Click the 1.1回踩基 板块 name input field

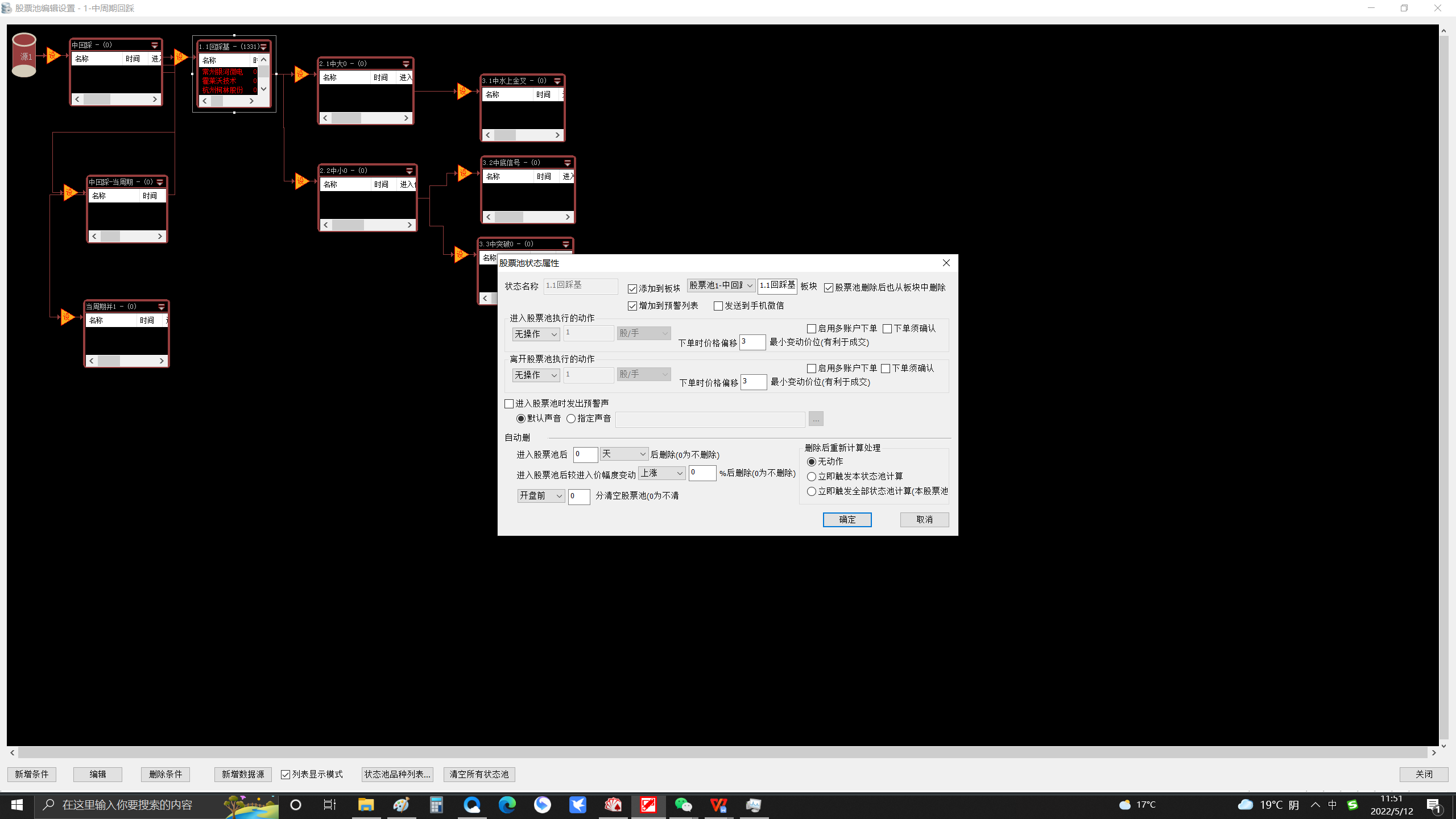pos(777,286)
